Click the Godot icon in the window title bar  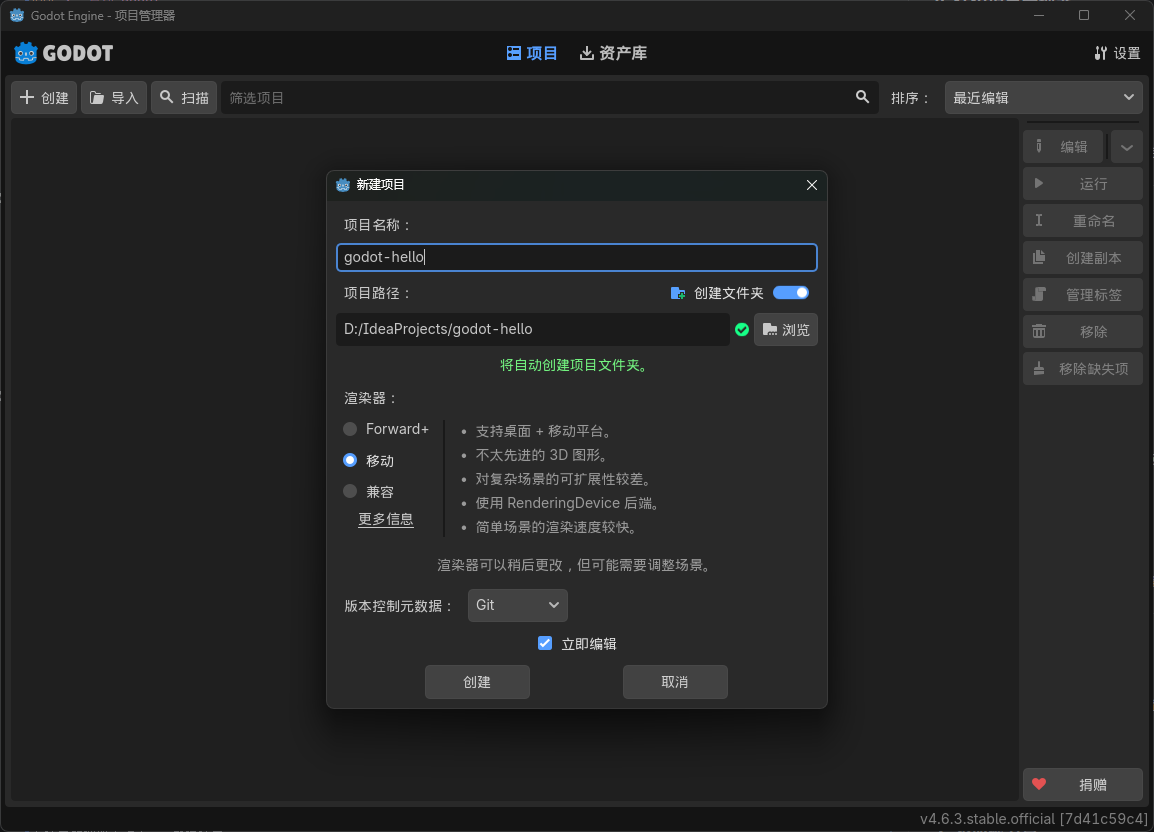pyautogui.click(x=17, y=15)
